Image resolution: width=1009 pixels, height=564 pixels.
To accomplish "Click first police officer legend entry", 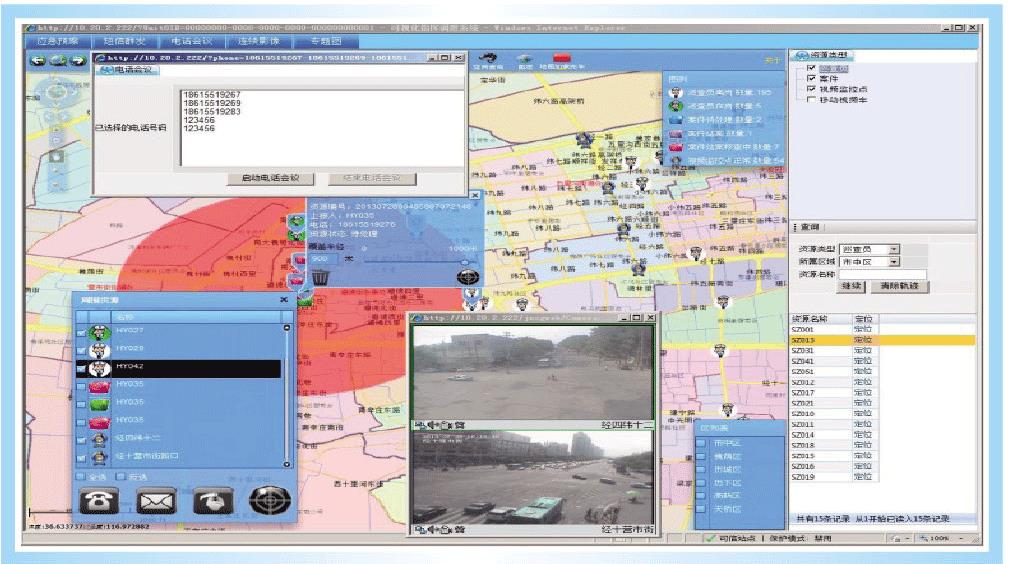I will [x=721, y=93].
